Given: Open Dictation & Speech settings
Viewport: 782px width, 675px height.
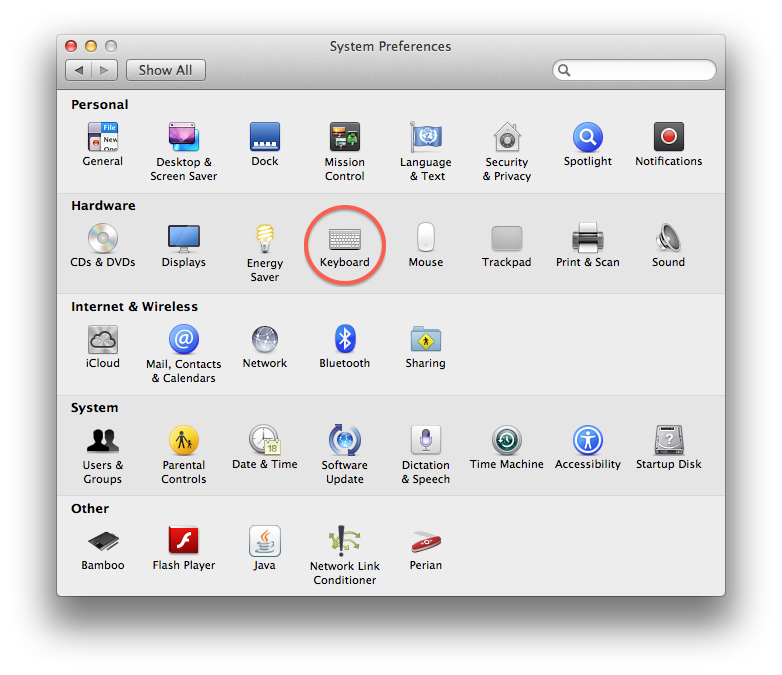Looking at the screenshot, I should 425,441.
